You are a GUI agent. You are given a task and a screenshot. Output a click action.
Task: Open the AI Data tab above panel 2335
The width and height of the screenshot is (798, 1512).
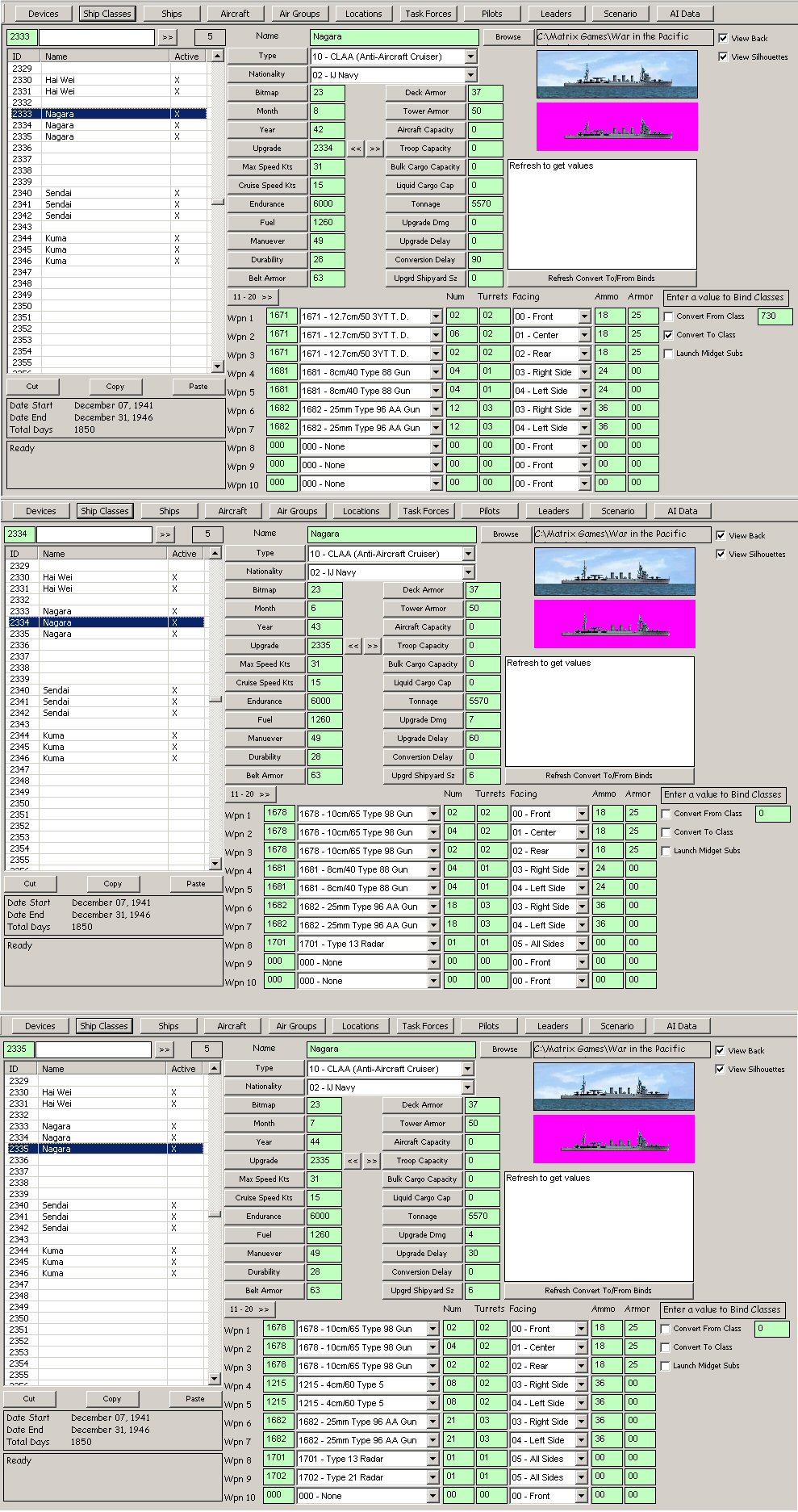coord(682,1026)
